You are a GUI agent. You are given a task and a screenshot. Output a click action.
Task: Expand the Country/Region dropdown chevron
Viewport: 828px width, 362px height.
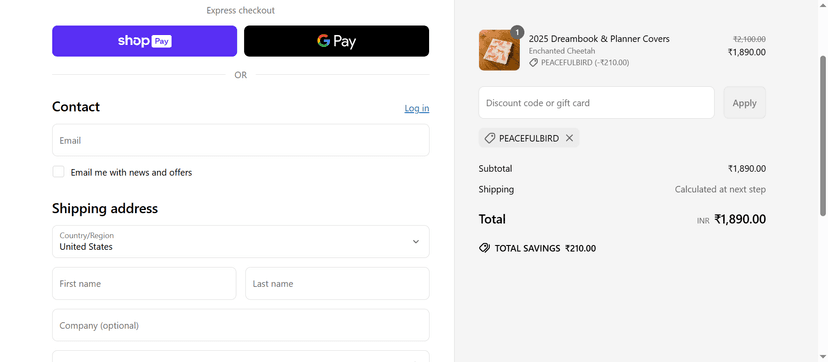point(416,242)
